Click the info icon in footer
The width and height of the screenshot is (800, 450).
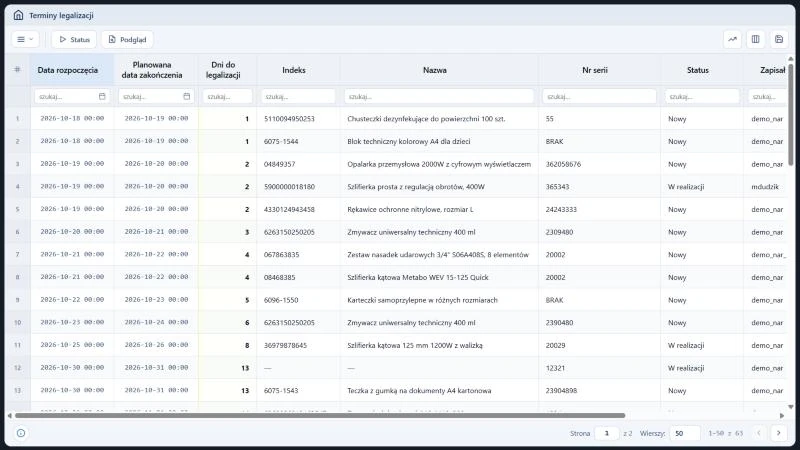tap(21, 433)
